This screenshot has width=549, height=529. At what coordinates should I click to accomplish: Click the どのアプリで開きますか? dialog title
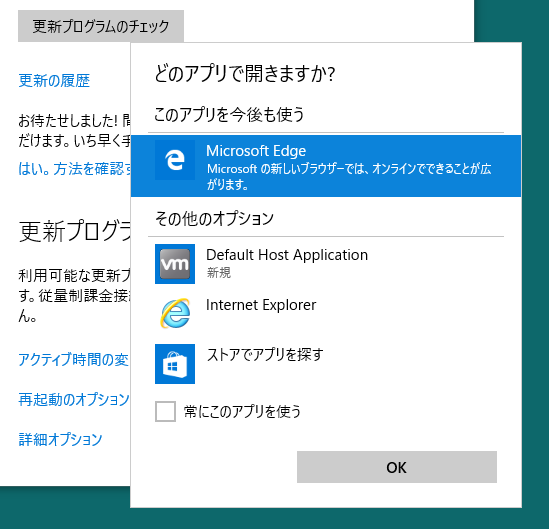tap(245, 74)
